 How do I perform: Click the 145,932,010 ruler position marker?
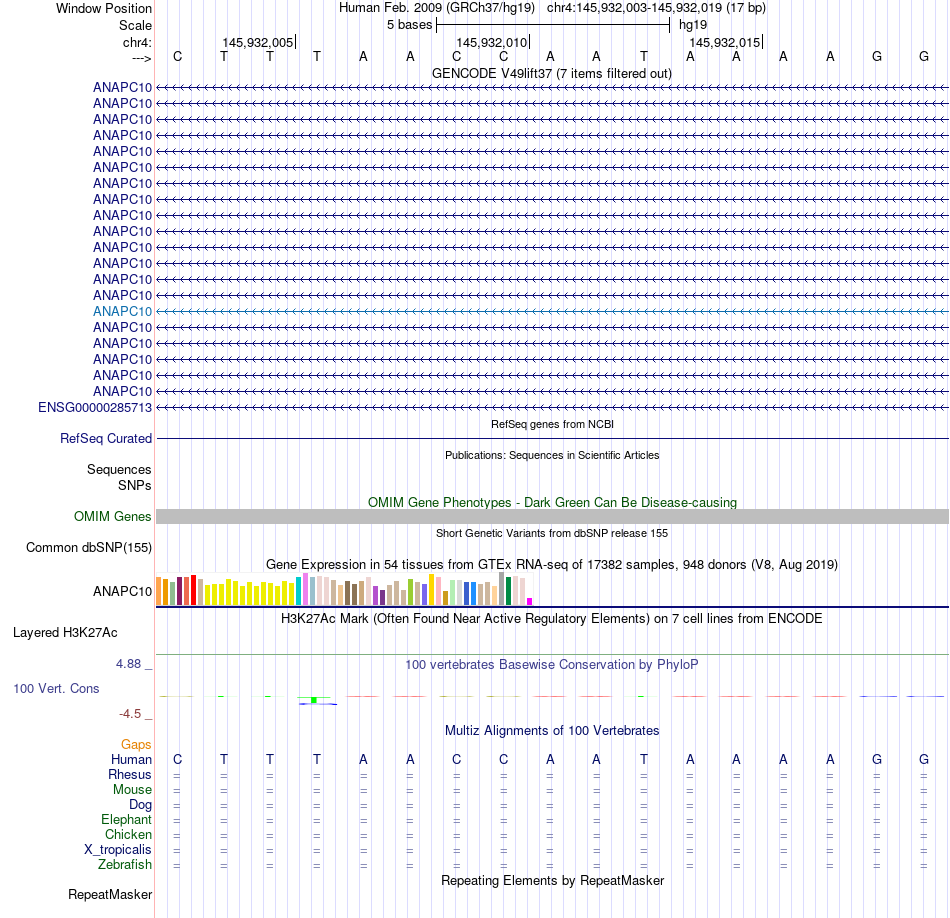click(x=492, y=42)
